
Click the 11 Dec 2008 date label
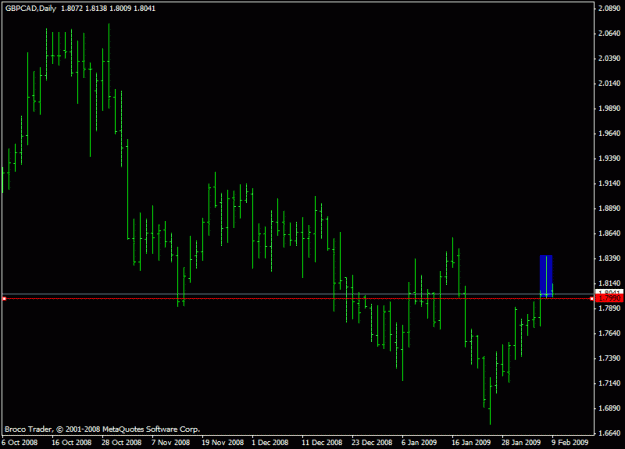[x=322, y=442]
